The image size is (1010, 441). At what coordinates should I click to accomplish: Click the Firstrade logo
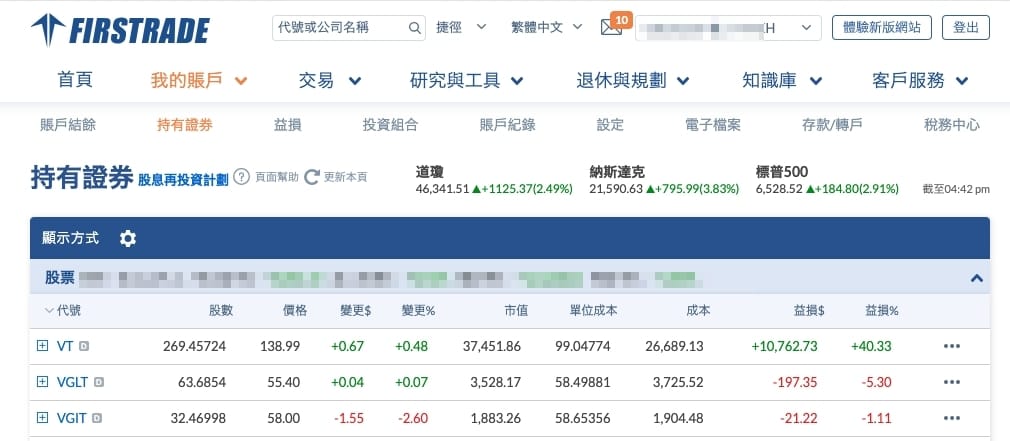coord(120,30)
